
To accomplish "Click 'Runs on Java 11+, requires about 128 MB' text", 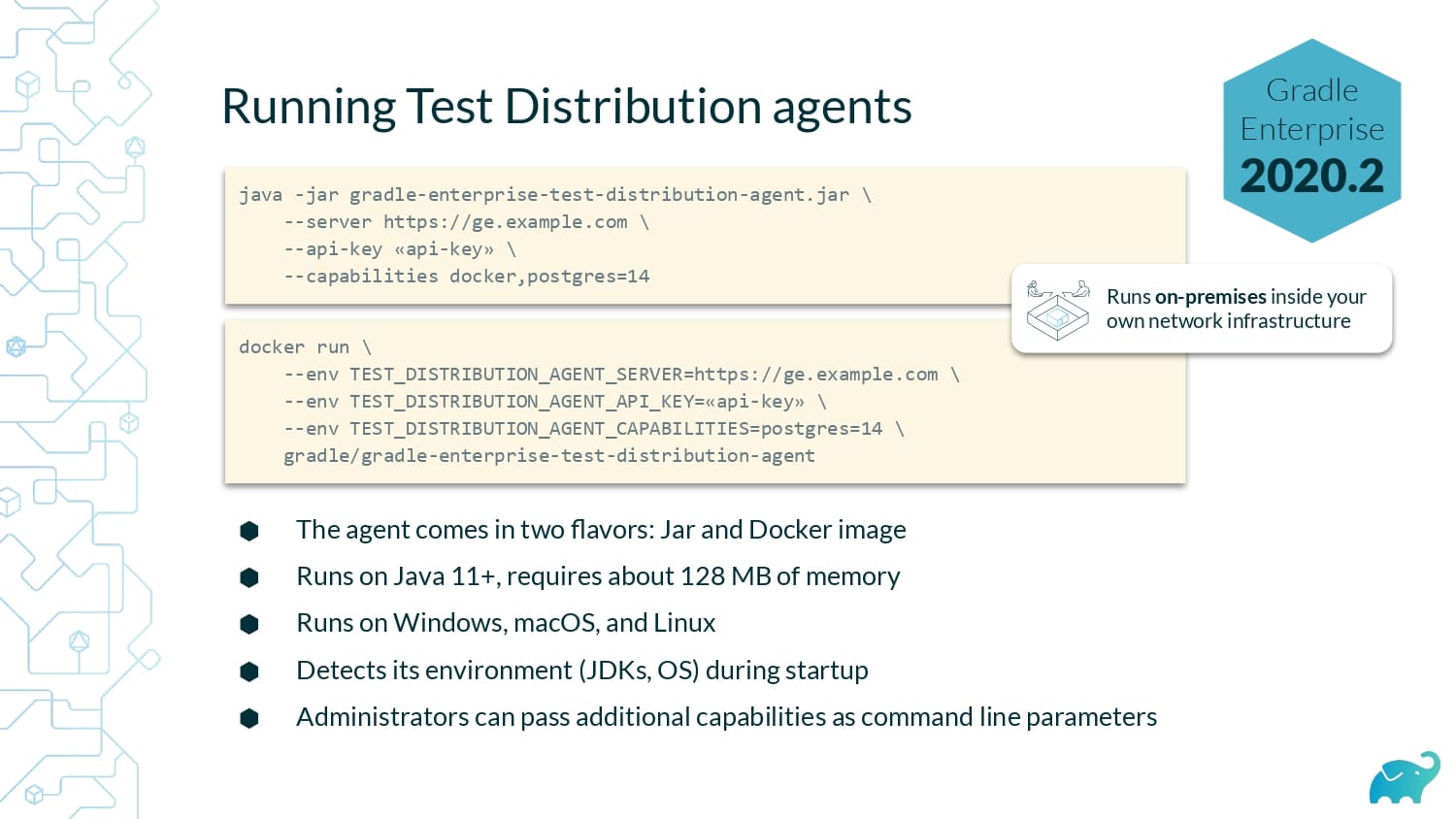I will point(598,576).
